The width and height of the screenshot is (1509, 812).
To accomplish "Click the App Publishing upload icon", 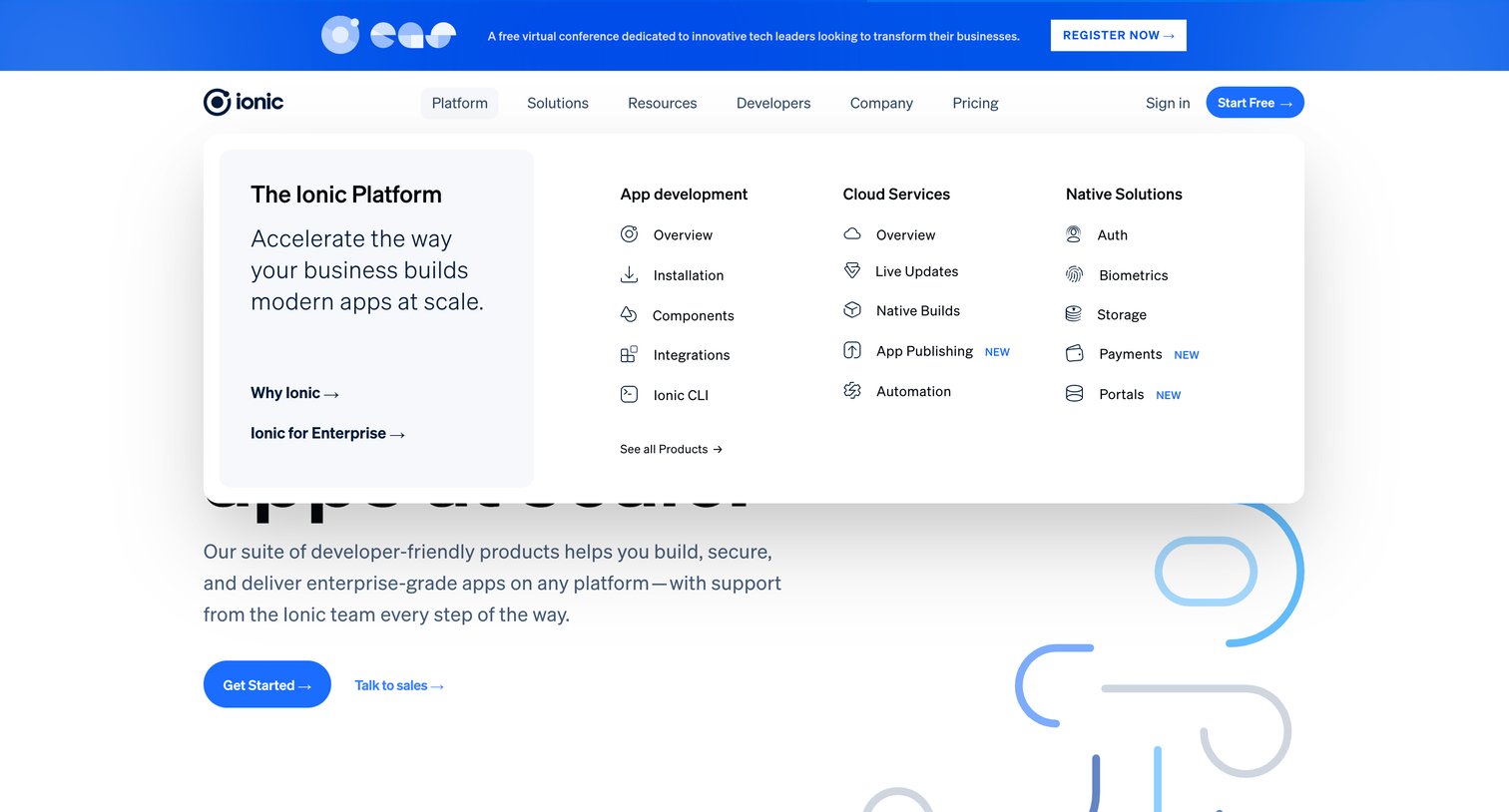I will pyautogui.click(x=852, y=350).
